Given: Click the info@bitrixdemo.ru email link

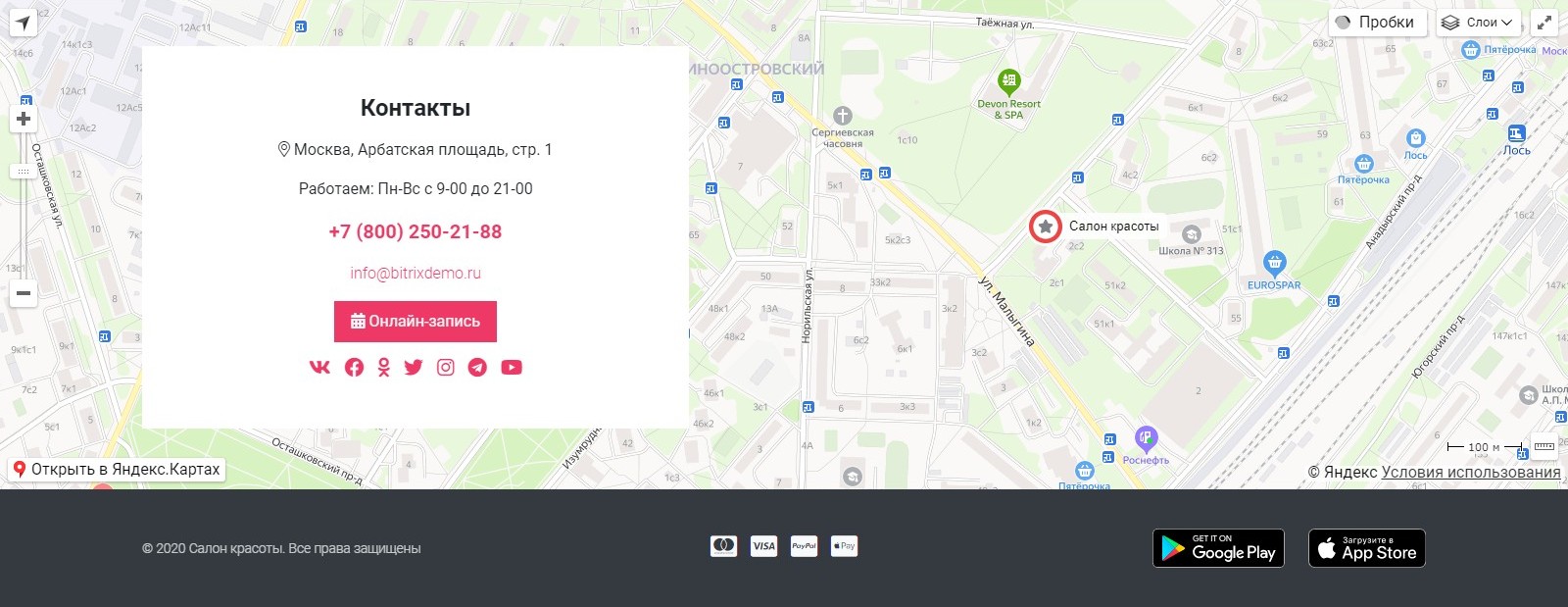Looking at the screenshot, I should [416, 274].
